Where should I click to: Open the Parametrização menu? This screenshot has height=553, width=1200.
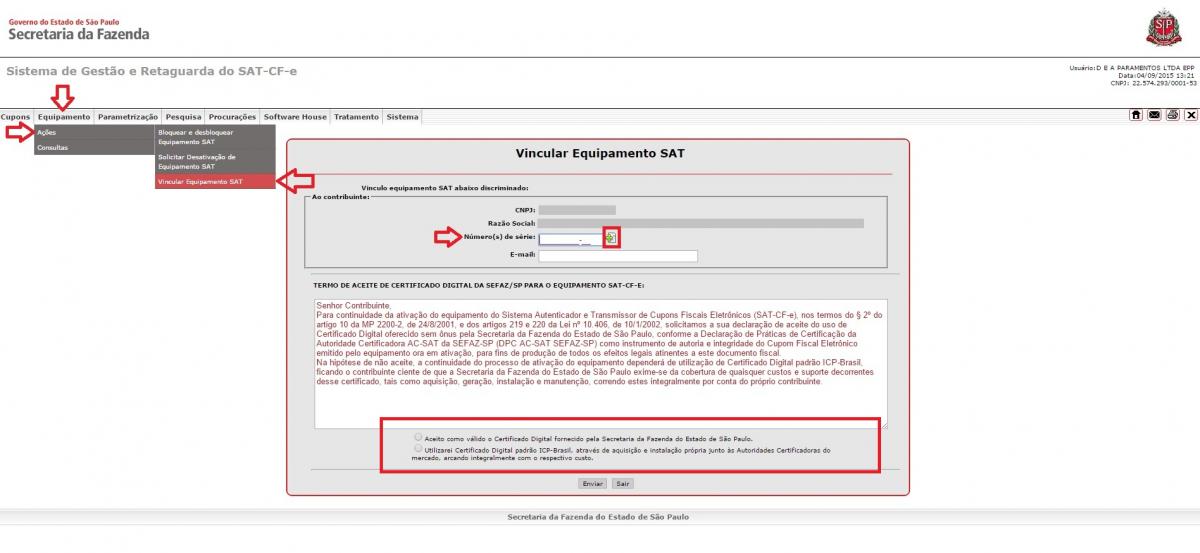click(128, 117)
